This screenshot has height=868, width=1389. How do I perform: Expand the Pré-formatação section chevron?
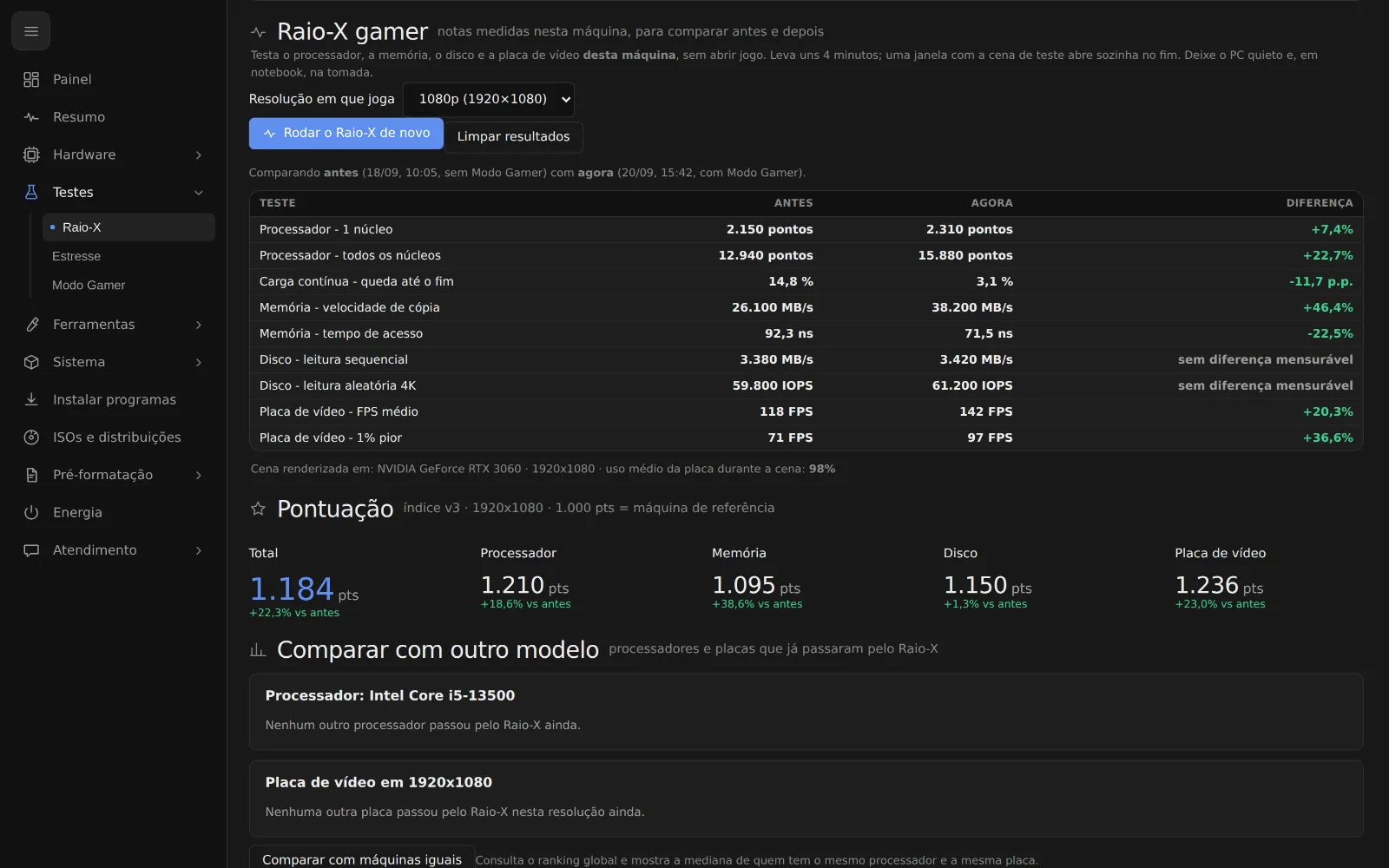click(x=199, y=475)
